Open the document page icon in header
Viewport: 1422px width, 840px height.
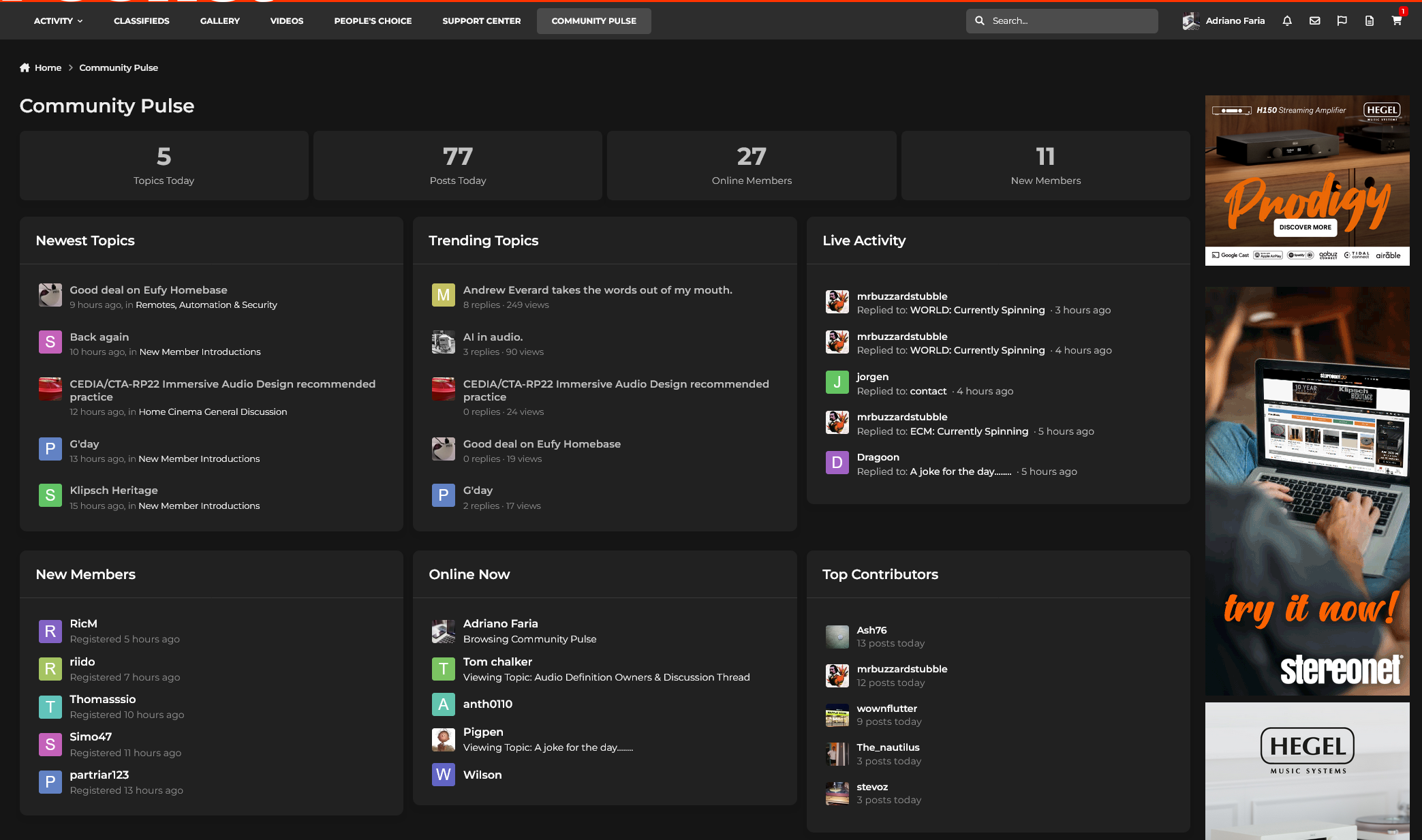(1370, 21)
